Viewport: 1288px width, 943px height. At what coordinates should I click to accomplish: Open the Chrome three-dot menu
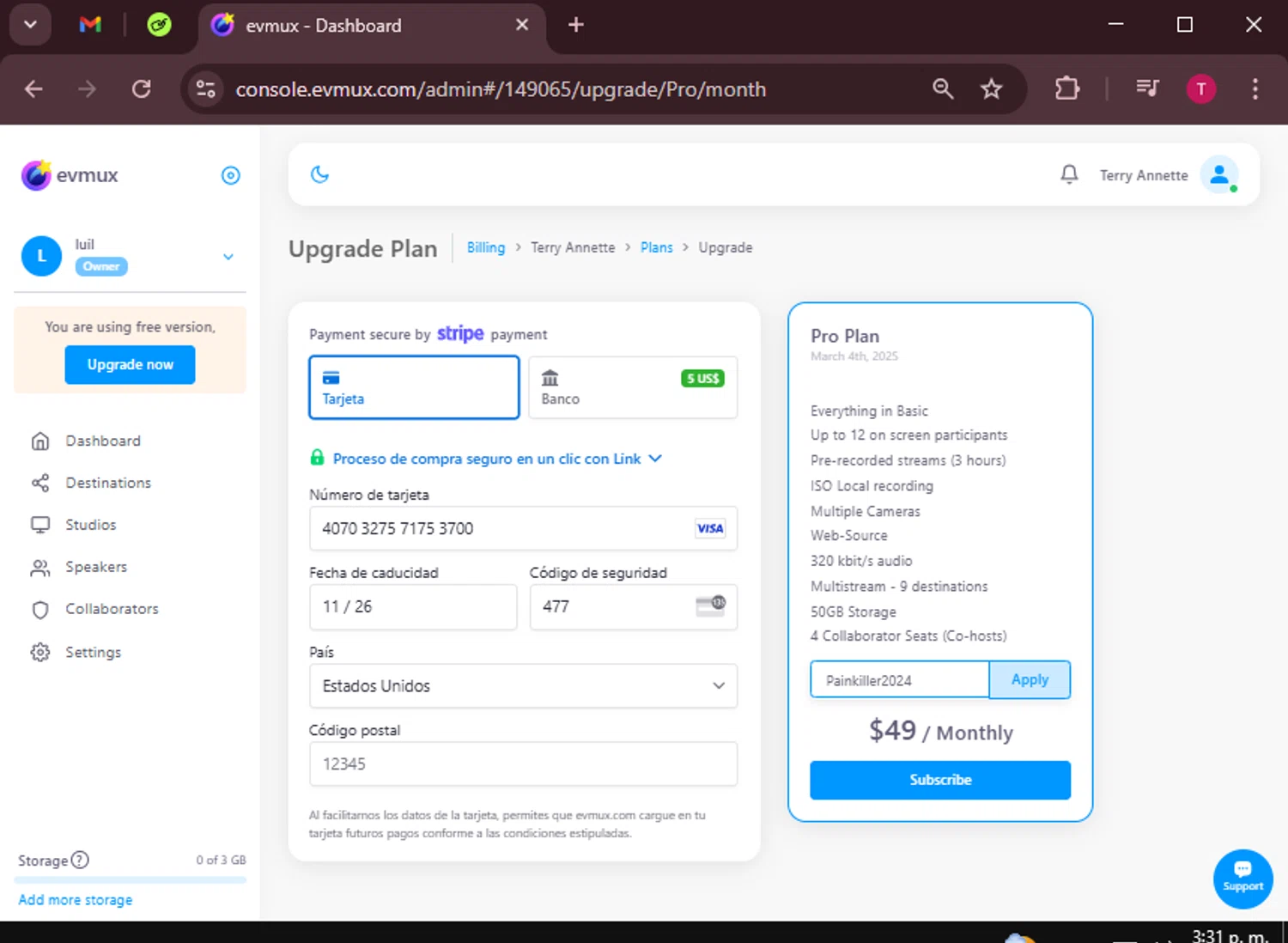pos(1255,88)
